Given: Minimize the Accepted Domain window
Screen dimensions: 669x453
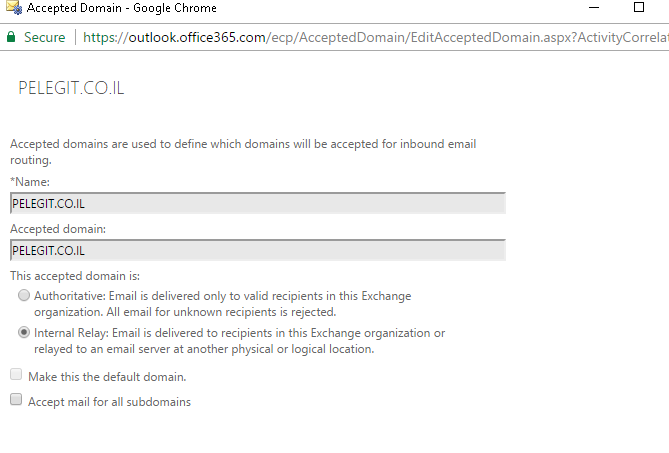Looking at the screenshot, I should point(594,7).
